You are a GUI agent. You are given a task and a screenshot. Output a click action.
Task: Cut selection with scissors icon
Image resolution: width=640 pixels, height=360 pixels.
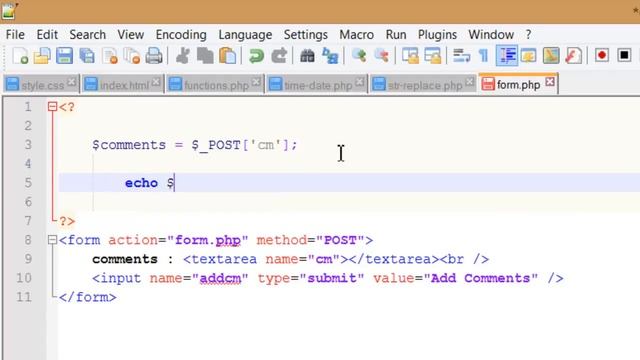coord(182,56)
